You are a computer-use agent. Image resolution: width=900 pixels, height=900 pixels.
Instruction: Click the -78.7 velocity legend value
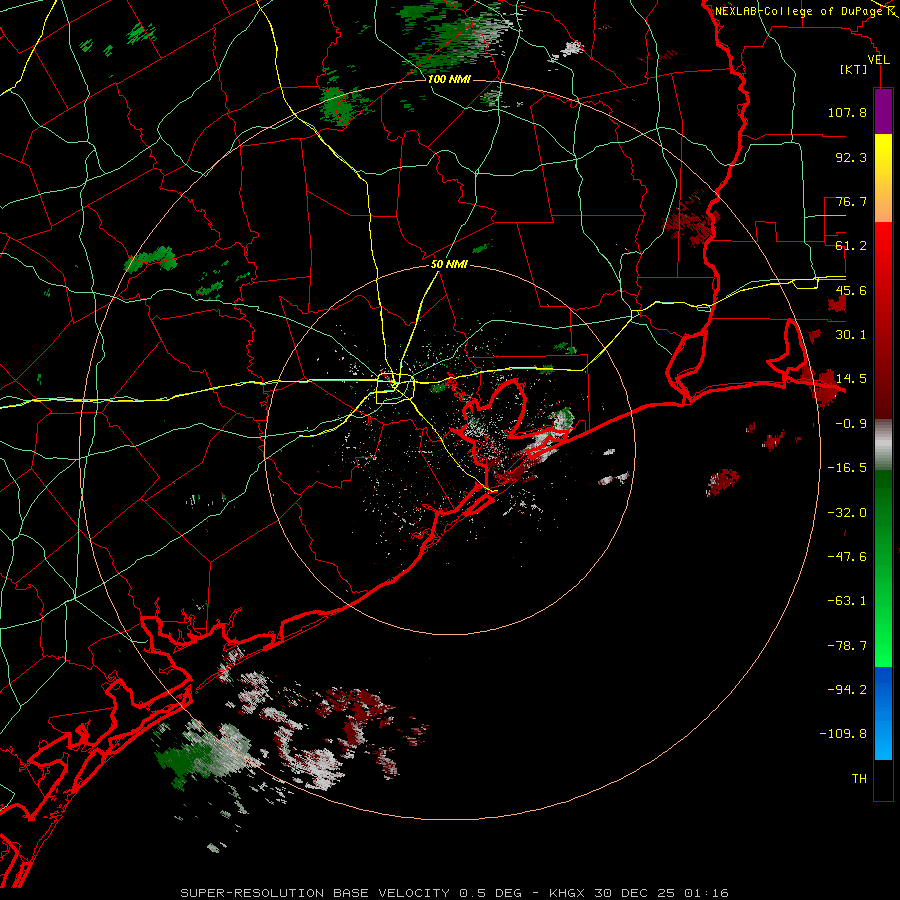847,646
